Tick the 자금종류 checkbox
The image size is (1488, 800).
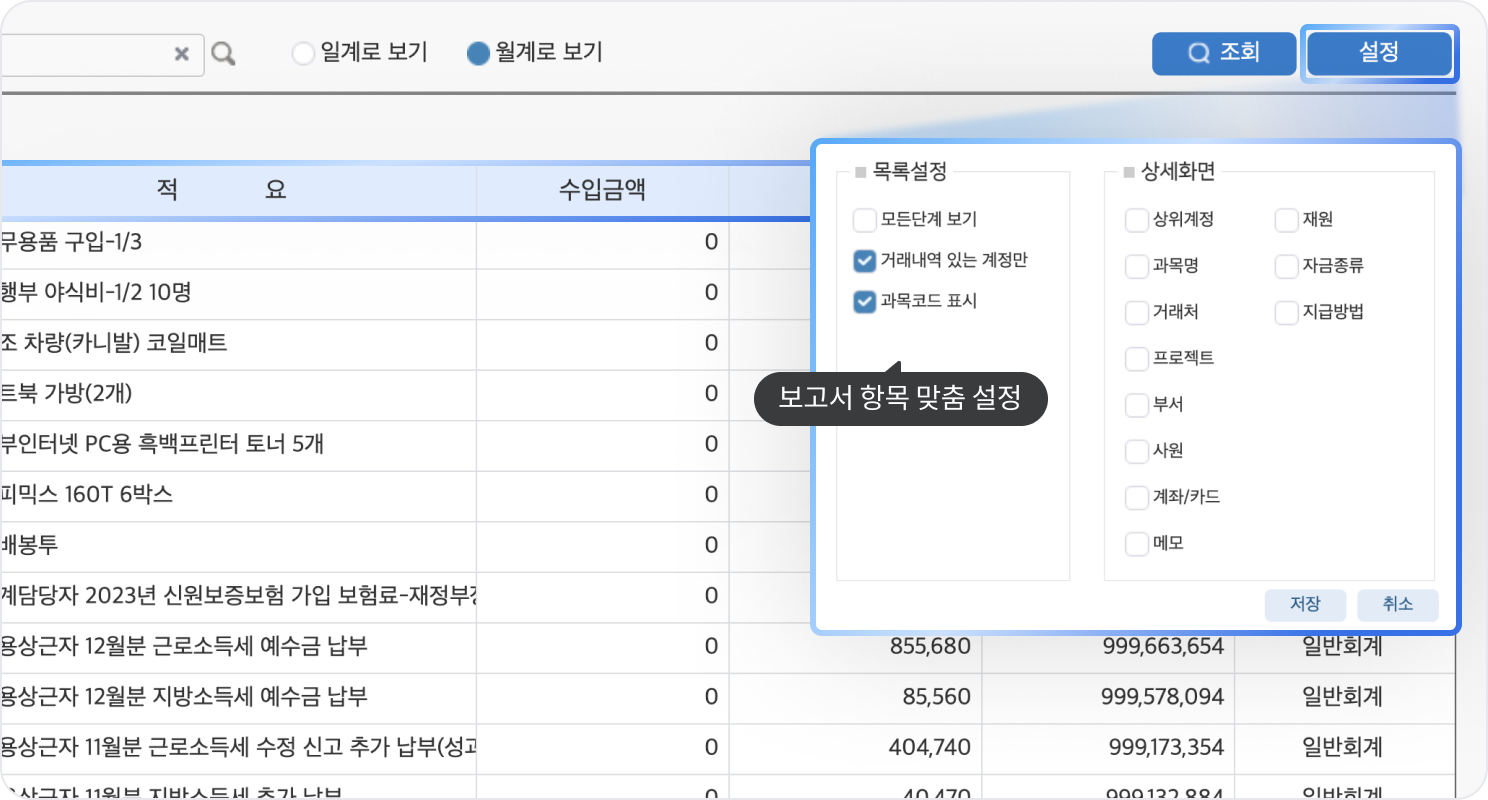(1286, 266)
